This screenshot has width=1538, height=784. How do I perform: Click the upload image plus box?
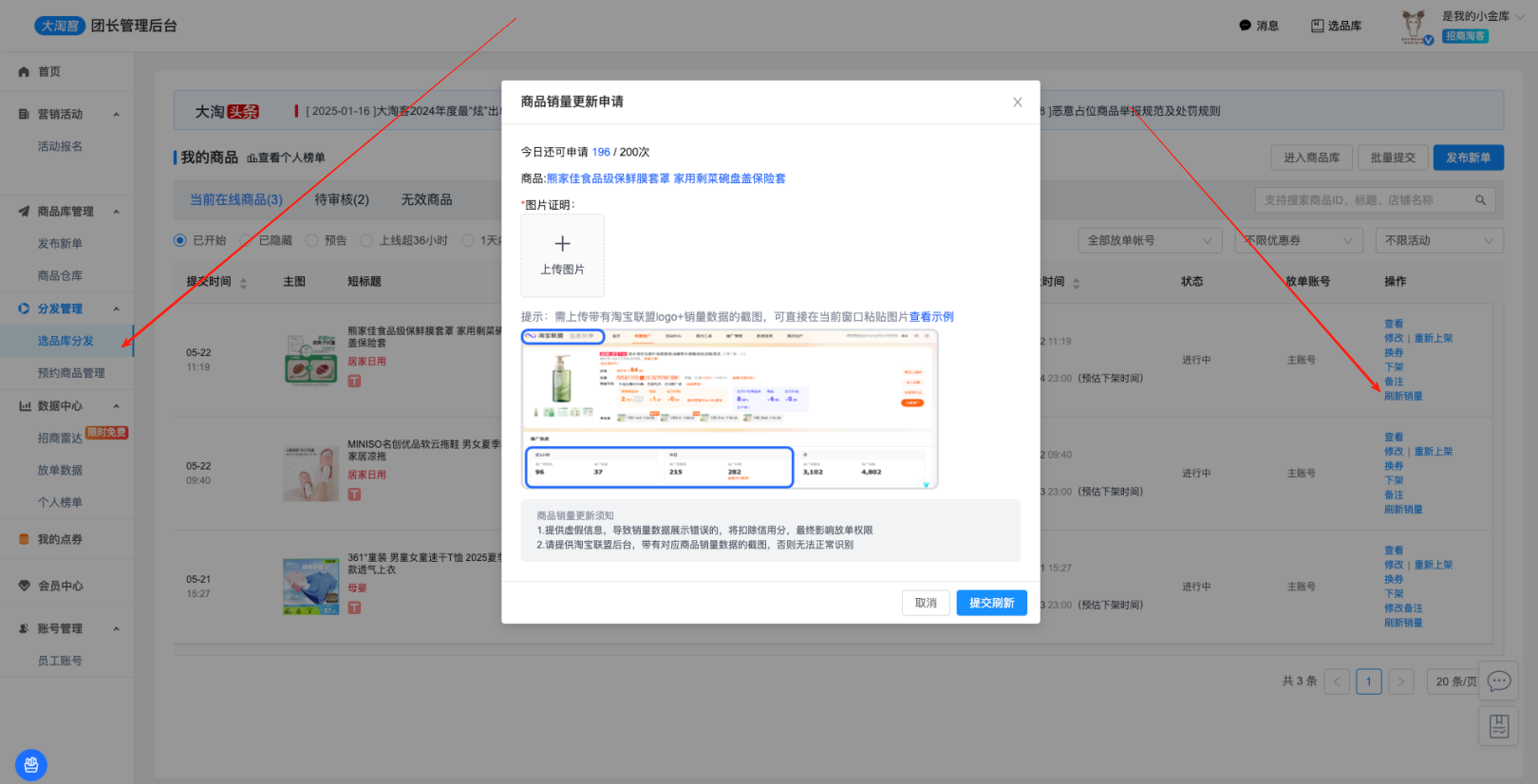click(x=562, y=255)
